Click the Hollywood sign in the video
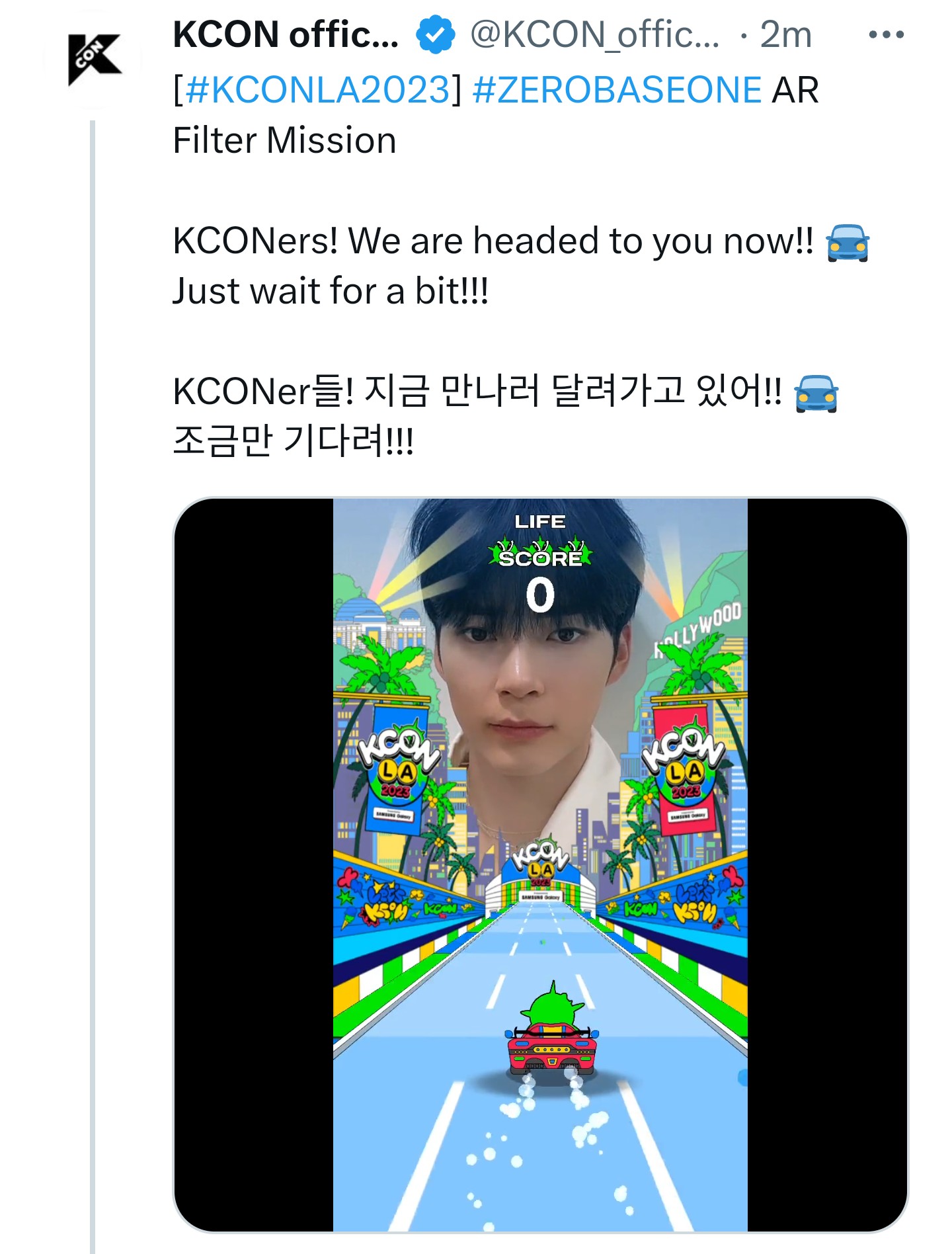The height and width of the screenshot is (1254, 952). [x=699, y=625]
